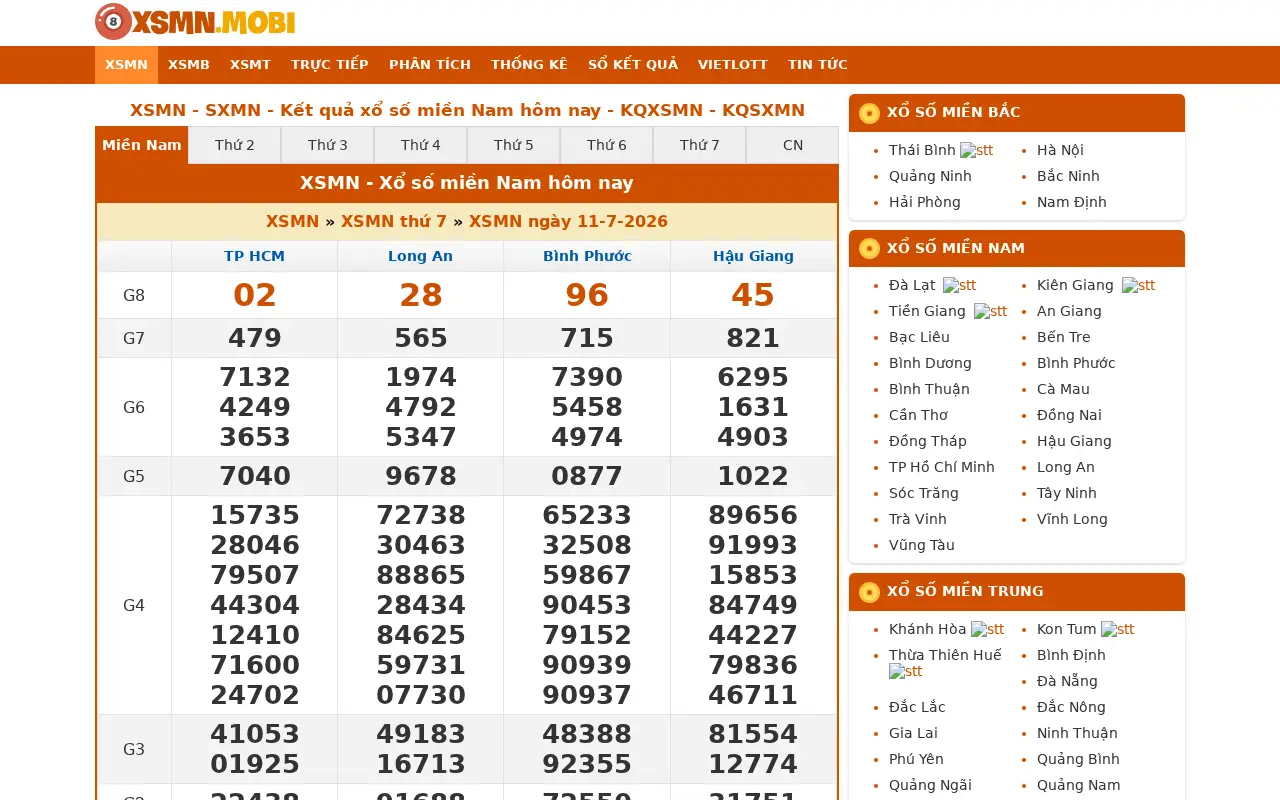Follow the breadcrumb link XSMN ngày 11-7-2026
Screen dimensions: 1280x800
568,222
